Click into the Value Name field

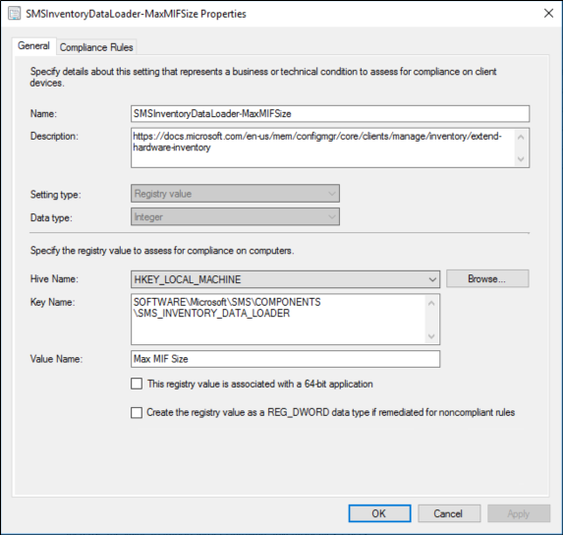[285, 359]
